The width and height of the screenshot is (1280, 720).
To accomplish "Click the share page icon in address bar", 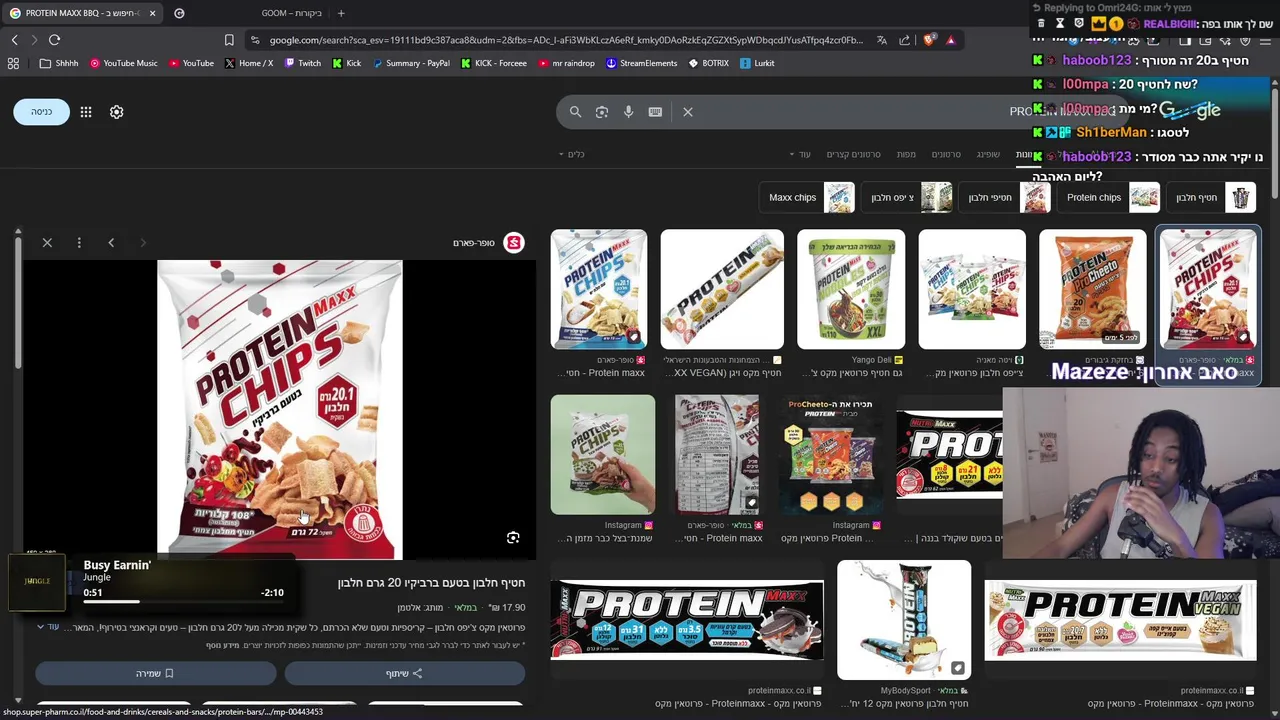I will [905, 40].
